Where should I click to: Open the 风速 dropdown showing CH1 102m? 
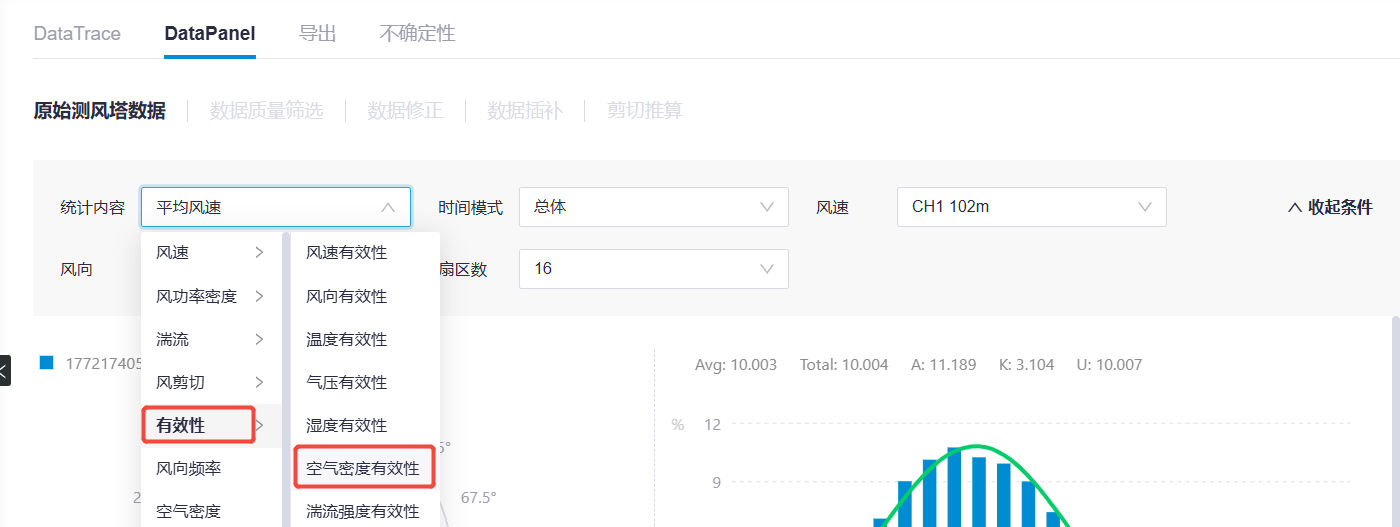[x=1031, y=207]
